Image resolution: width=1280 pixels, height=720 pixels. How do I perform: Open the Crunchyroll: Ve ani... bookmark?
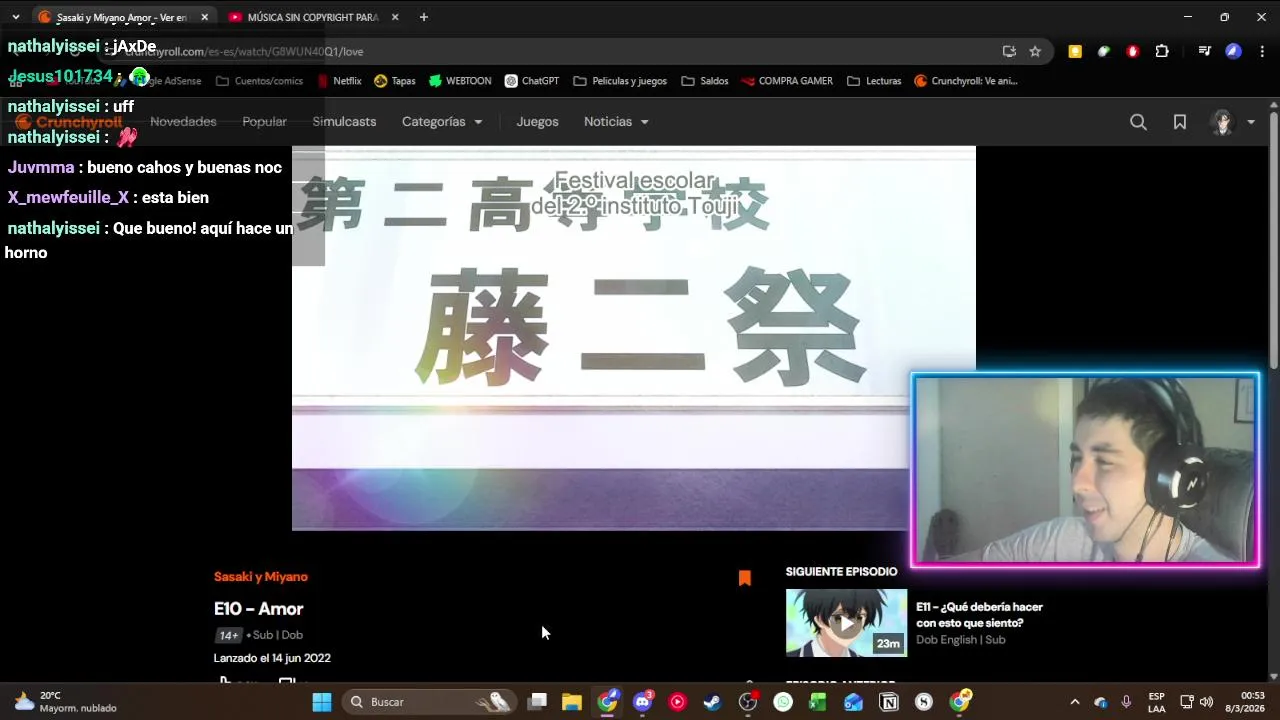[966, 81]
